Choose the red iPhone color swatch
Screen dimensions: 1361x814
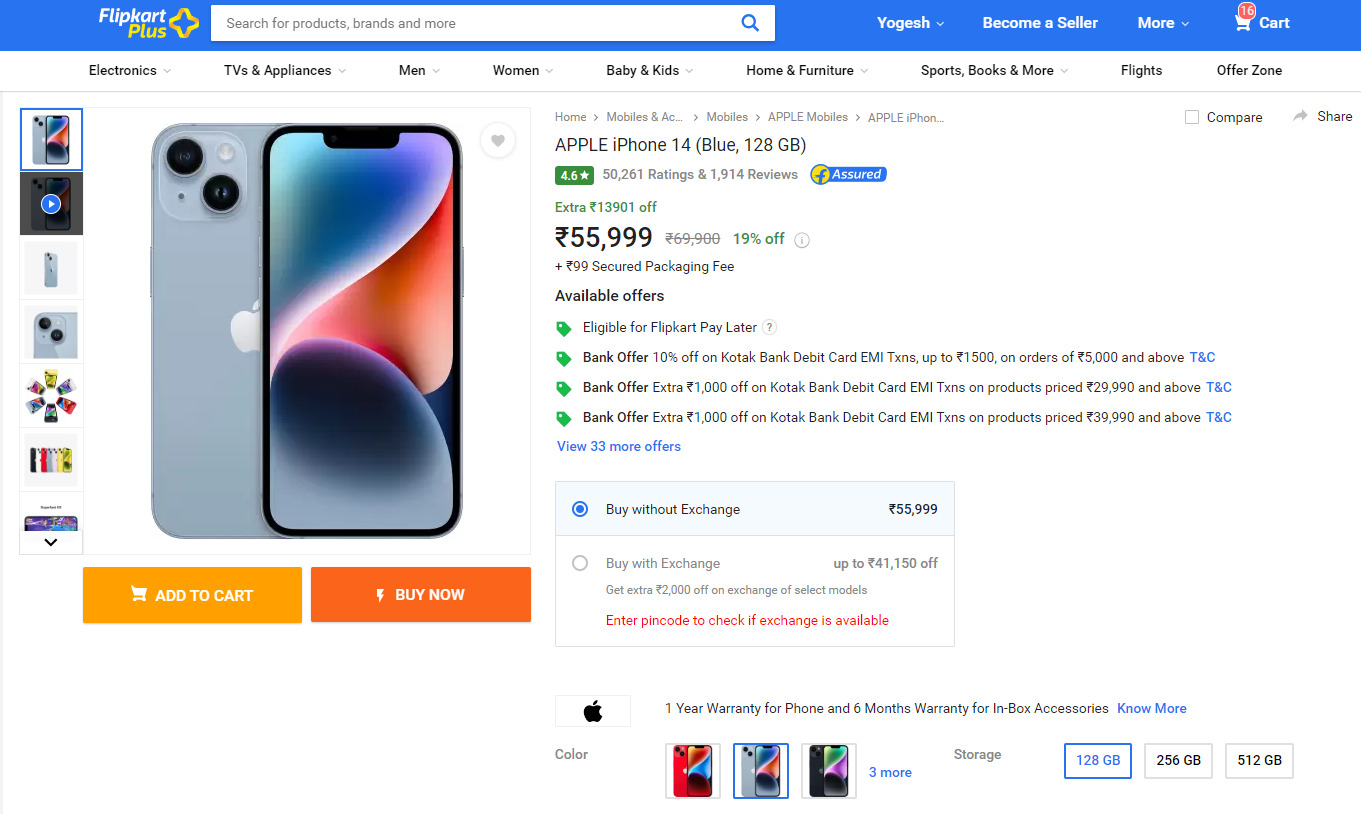pyautogui.click(x=693, y=770)
